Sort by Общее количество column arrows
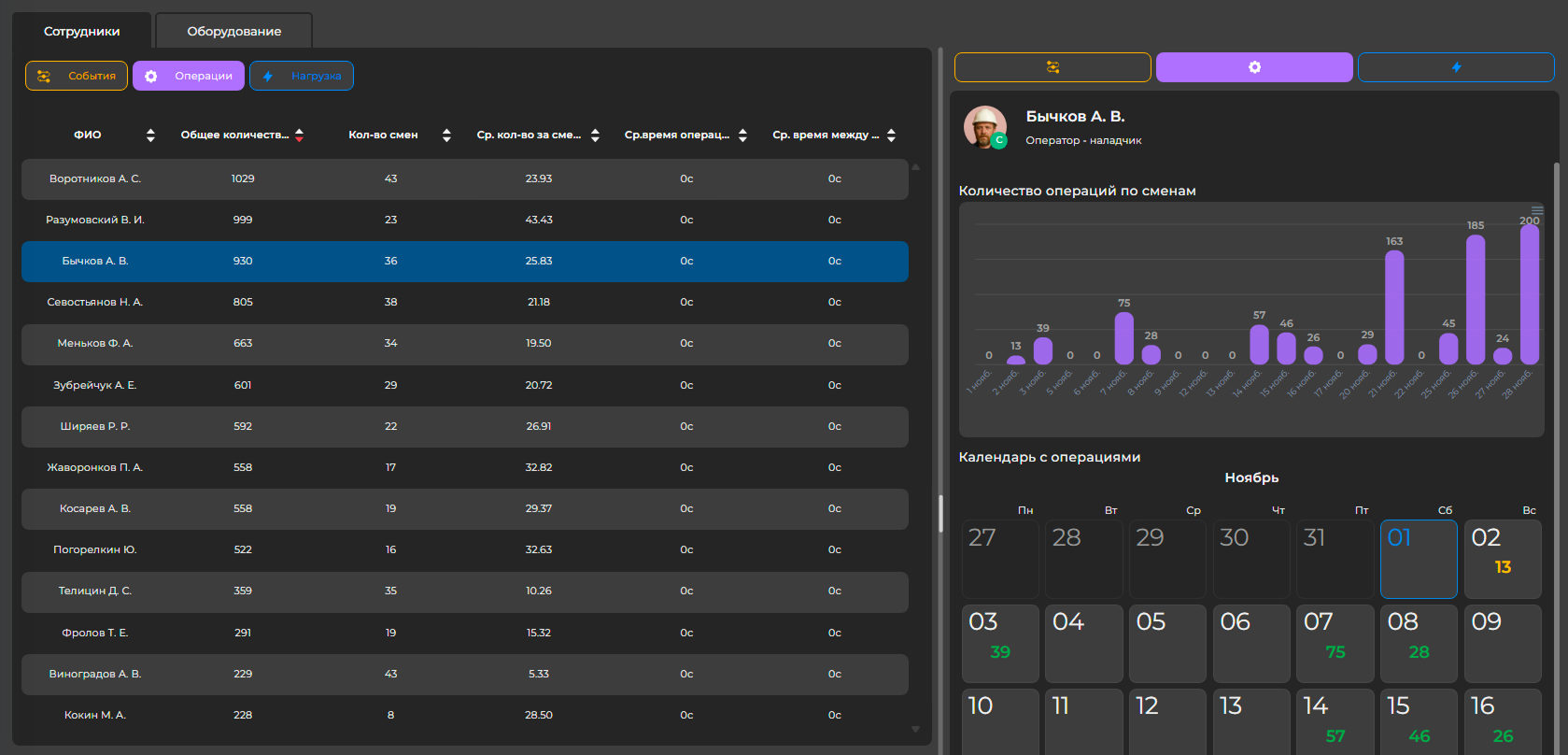 [x=299, y=135]
